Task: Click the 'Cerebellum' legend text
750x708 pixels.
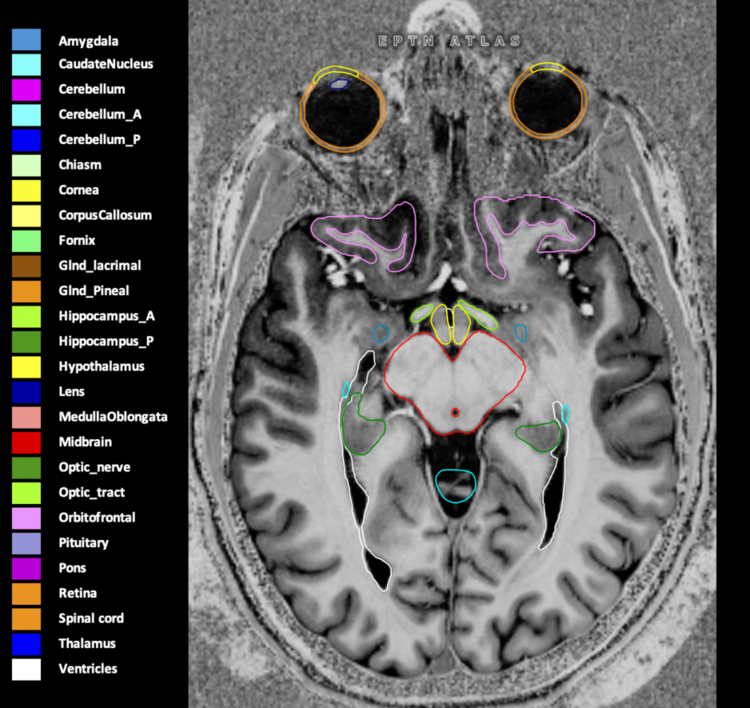Action: point(92,89)
